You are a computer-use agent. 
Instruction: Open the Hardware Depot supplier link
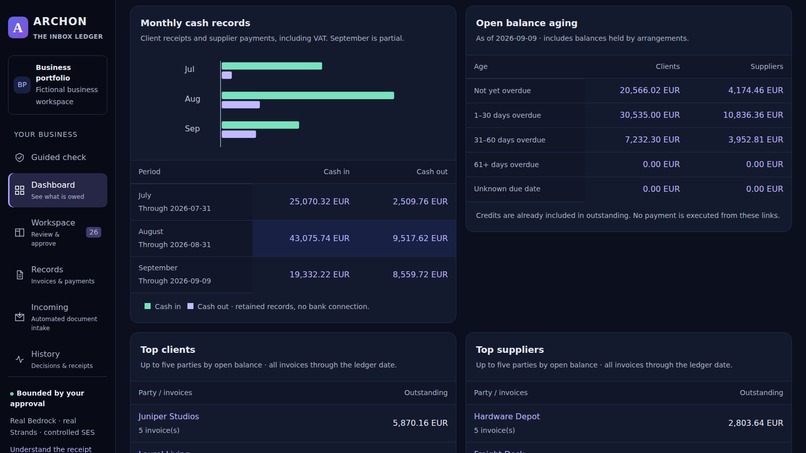[507, 416]
